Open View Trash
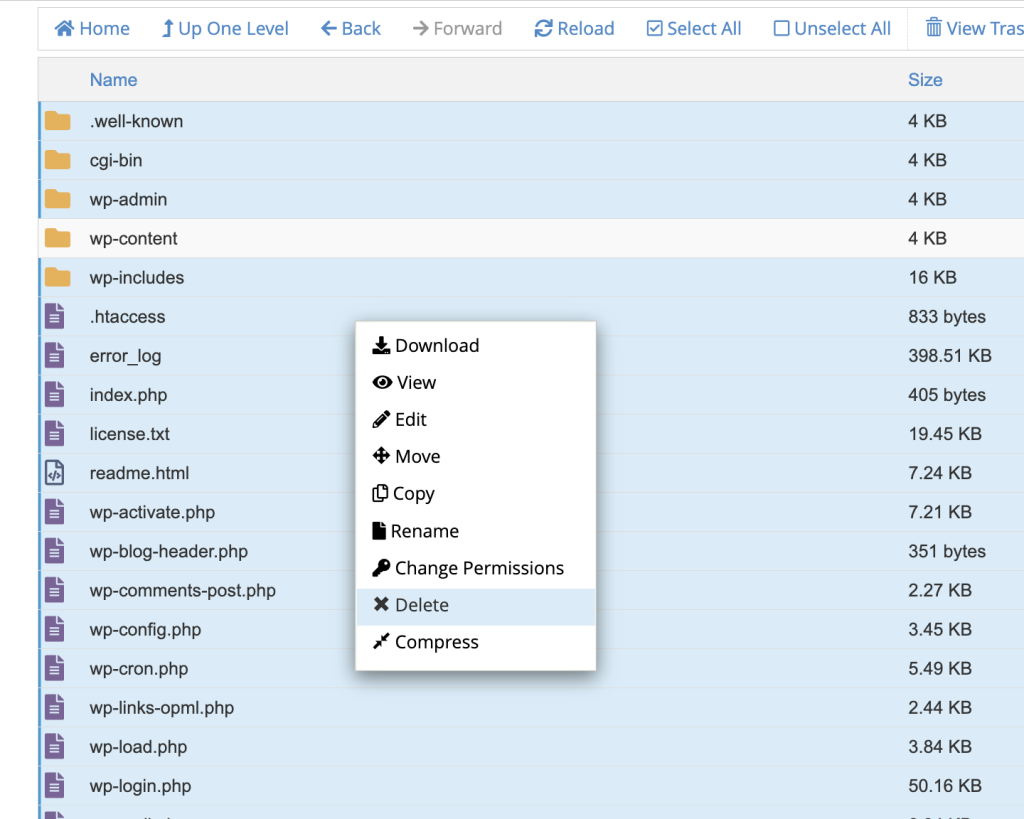 coord(974,29)
